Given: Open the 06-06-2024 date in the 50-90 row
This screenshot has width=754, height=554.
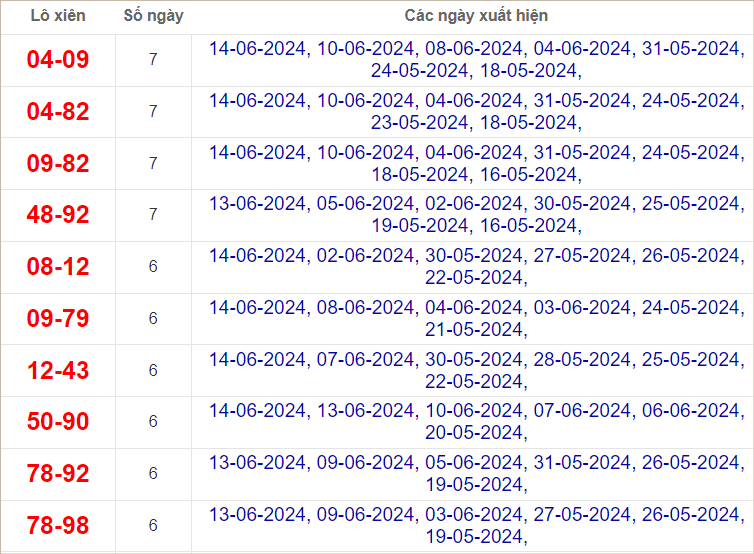Looking at the screenshot, I should tap(690, 410).
